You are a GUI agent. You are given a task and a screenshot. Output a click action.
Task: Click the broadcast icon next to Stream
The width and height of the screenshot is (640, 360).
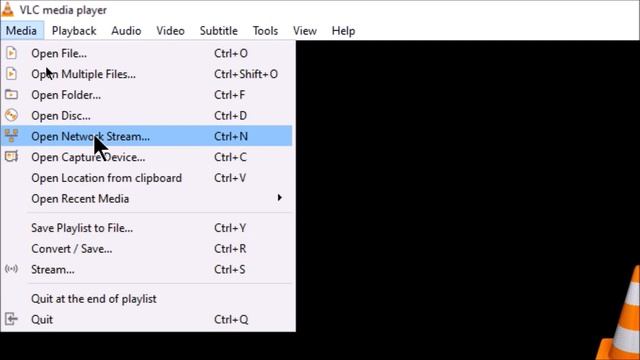click(x=11, y=269)
